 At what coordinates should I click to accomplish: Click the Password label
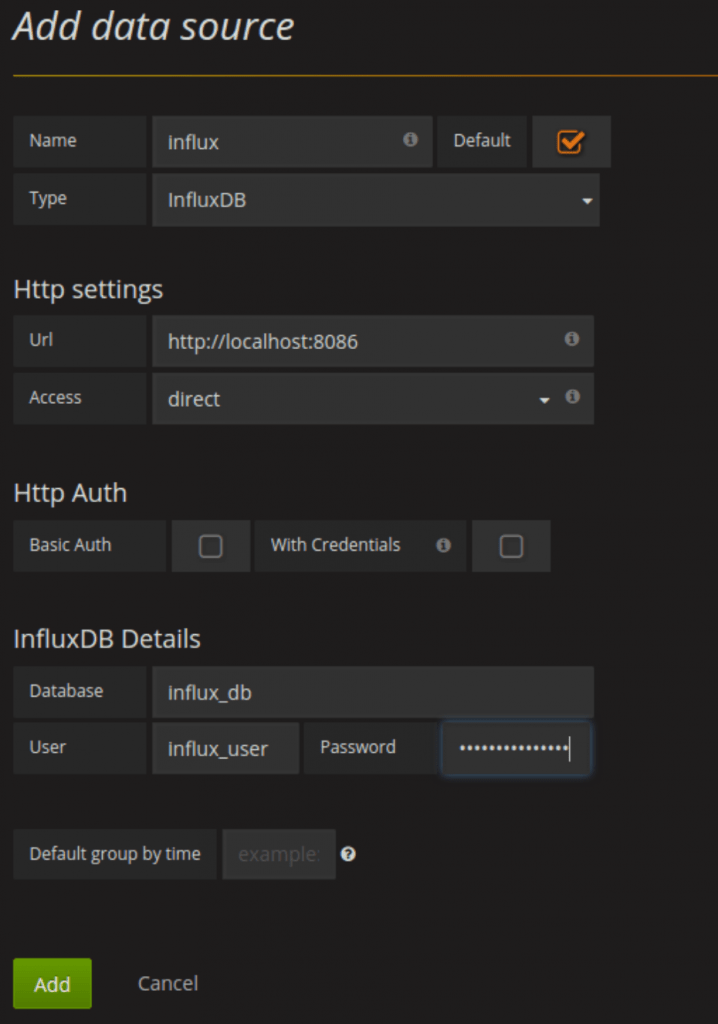coord(358,747)
